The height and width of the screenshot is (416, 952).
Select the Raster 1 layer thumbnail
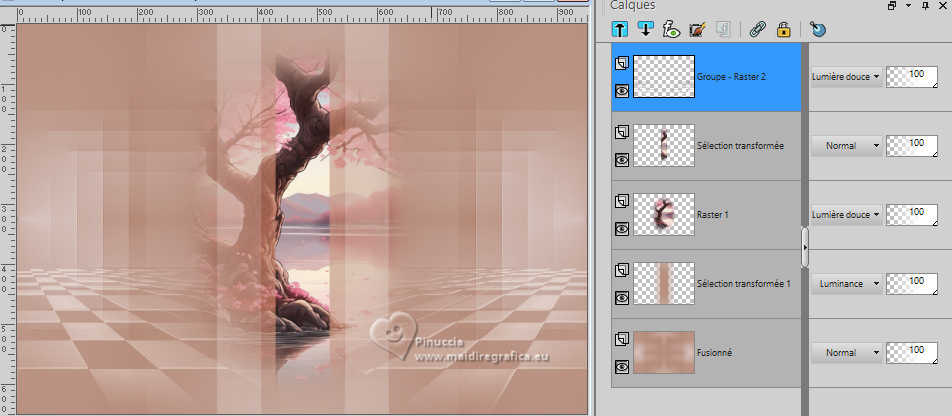(664, 214)
